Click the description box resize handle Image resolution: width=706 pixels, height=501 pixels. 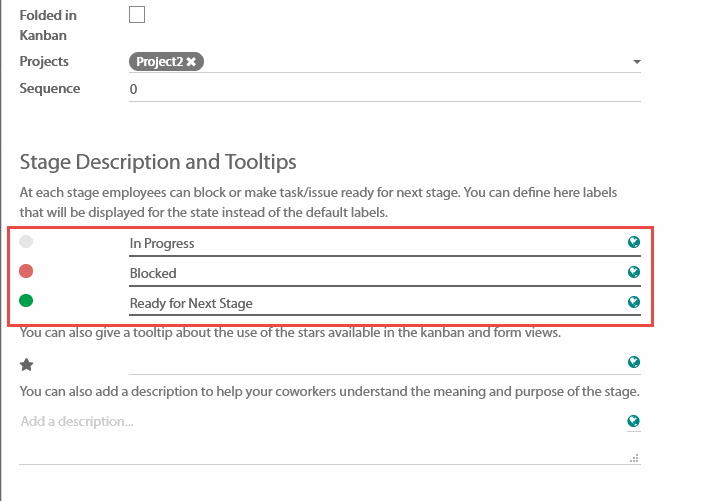coord(634,458)
